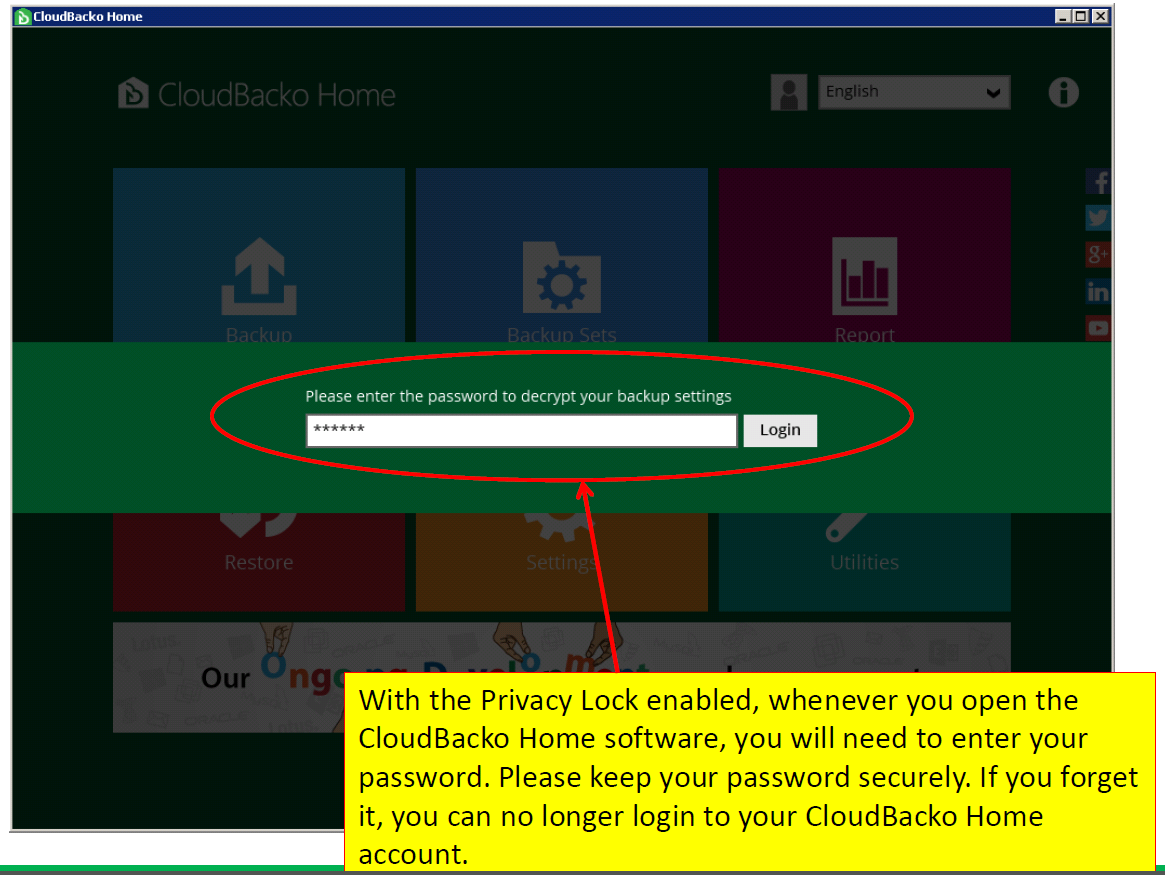
Task: Click the LinkedIn social icon
Action: coord(1099,291)
